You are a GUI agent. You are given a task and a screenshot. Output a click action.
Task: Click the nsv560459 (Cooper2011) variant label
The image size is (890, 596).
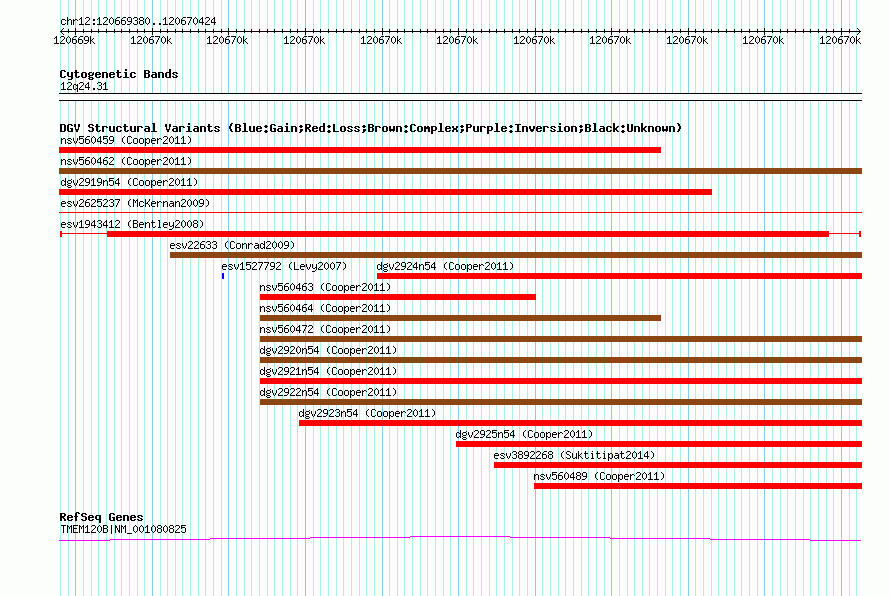tap(126, 140)
